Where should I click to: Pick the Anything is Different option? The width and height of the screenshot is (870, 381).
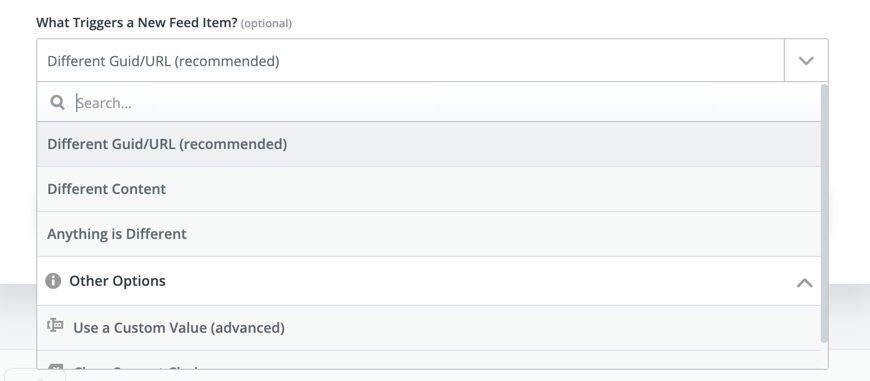(428, 234)
